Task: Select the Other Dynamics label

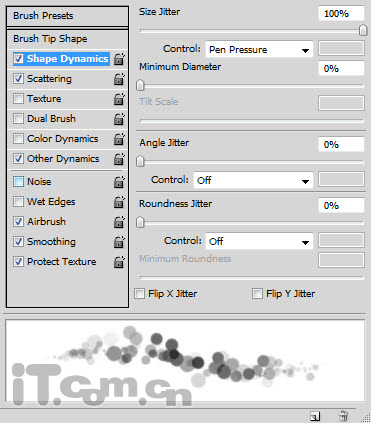Action: pyautogui.click(x=63, y=159)
